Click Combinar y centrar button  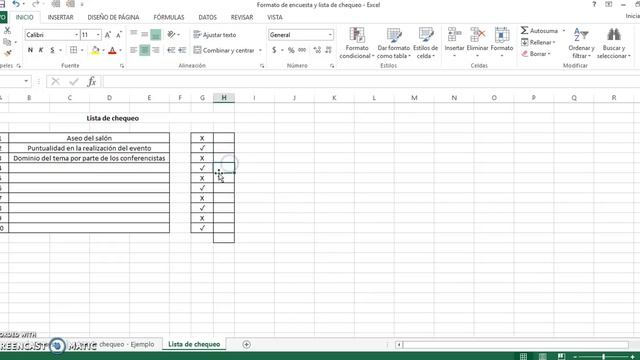(x=224, y=50)
